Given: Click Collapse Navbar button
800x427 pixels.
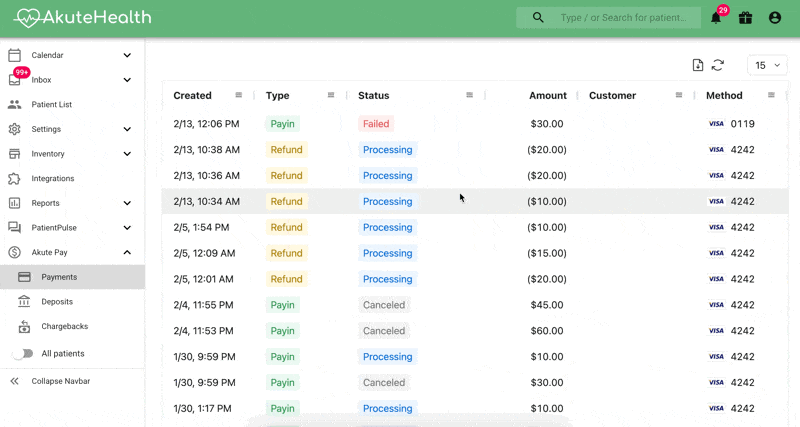Looking at the screenshot, I should 60,381.
